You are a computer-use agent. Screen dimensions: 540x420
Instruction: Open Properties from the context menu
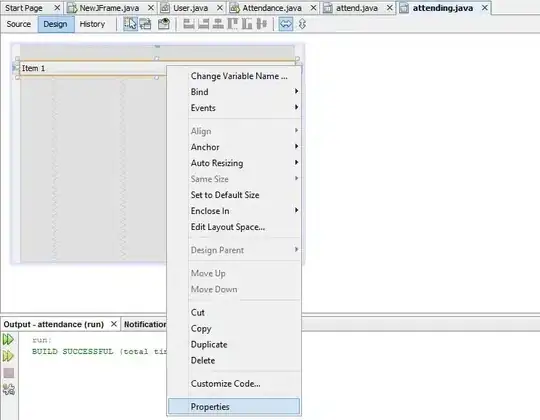pos(234,407)
